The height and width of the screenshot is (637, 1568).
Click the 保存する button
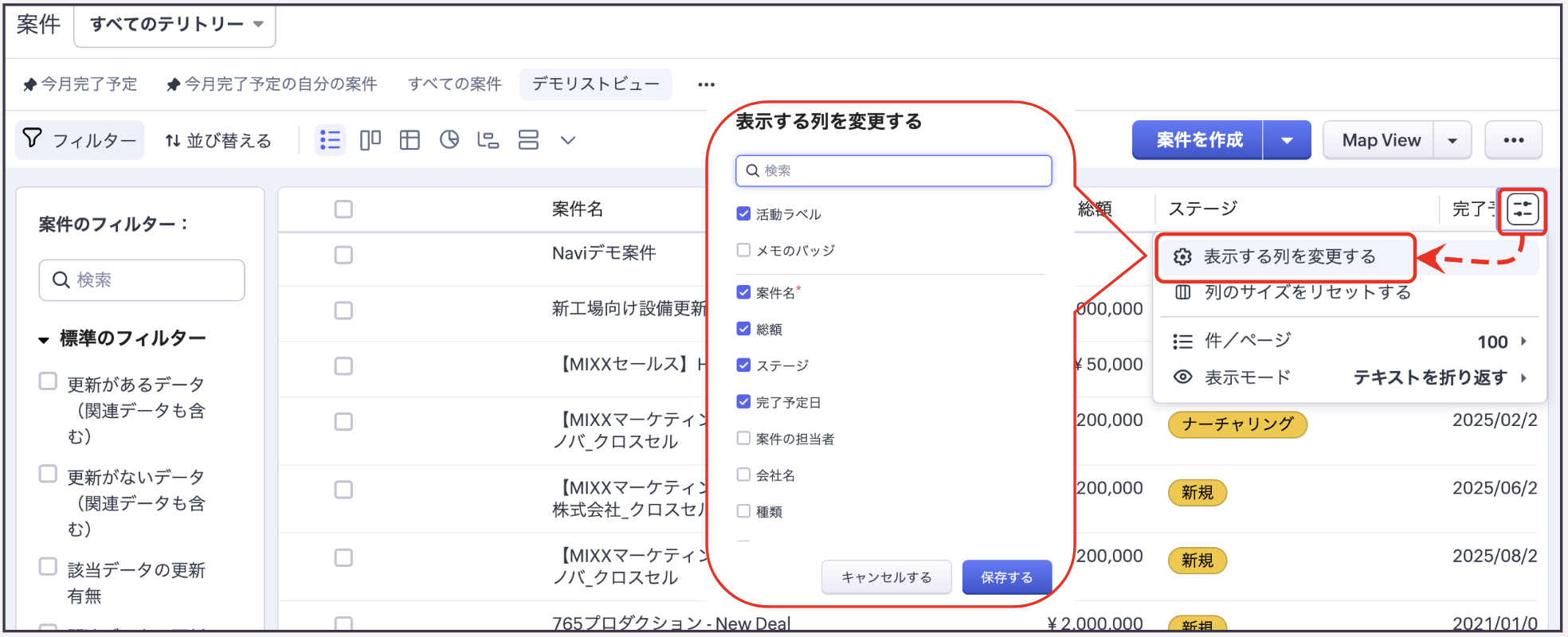click(1006, 577)
